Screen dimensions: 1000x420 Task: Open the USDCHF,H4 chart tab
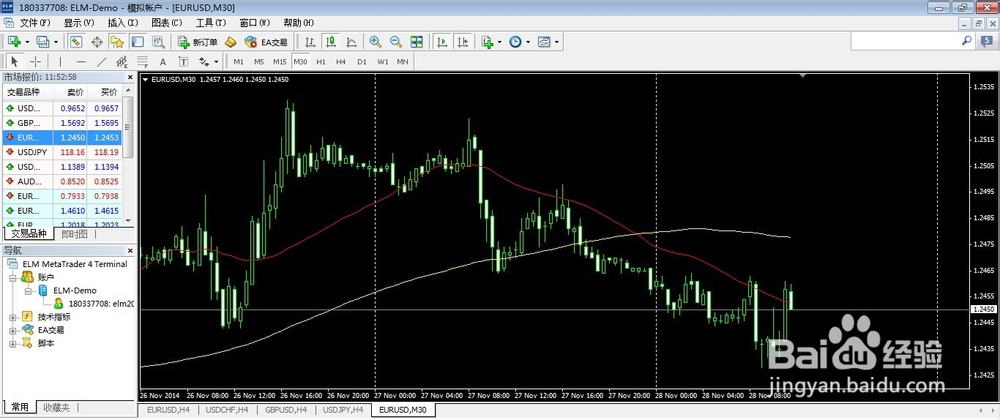click(x=226, y=410)
